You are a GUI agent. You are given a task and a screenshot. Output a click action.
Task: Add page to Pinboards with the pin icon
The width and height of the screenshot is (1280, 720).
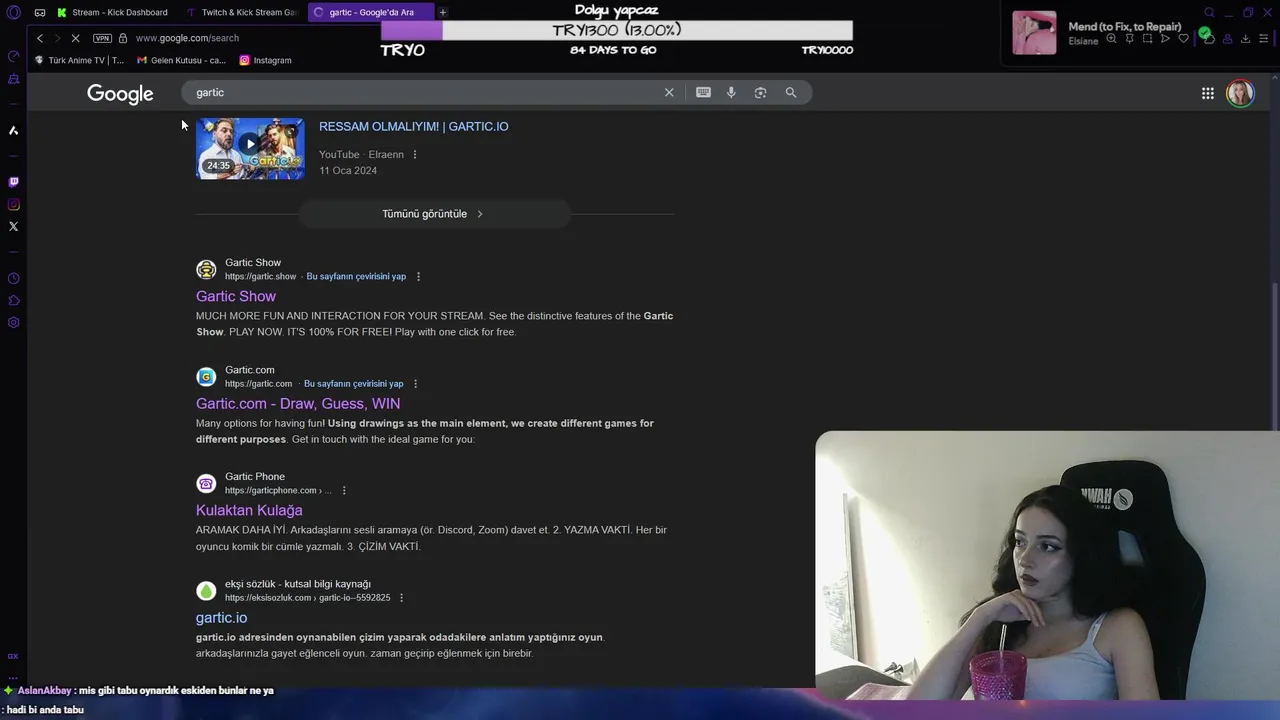pos(1129,39)
